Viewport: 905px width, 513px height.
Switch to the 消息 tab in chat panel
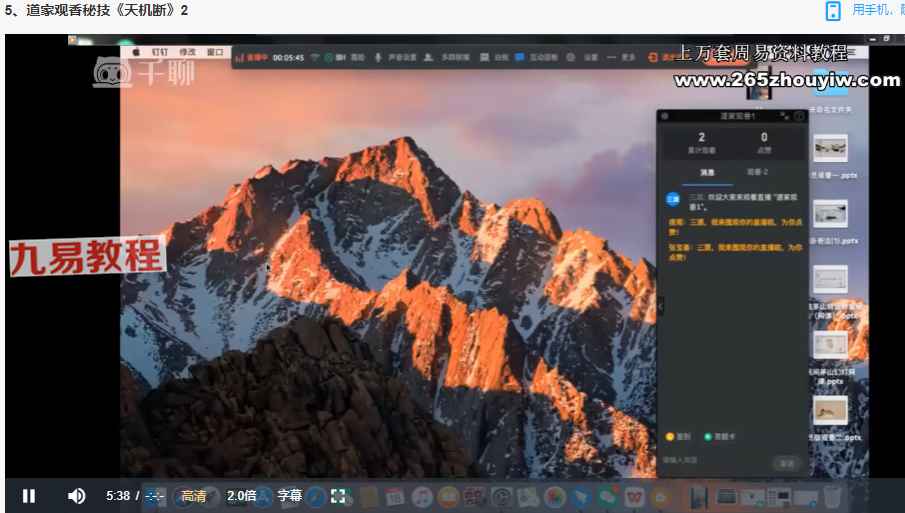pos(707,172)
